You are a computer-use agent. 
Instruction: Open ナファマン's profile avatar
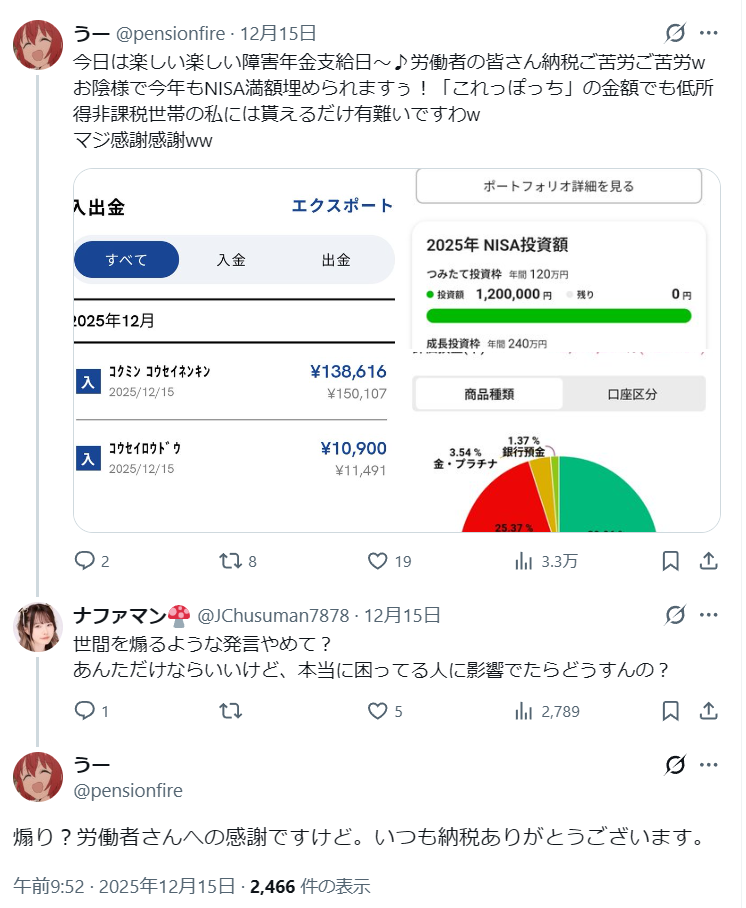(38, 627)
